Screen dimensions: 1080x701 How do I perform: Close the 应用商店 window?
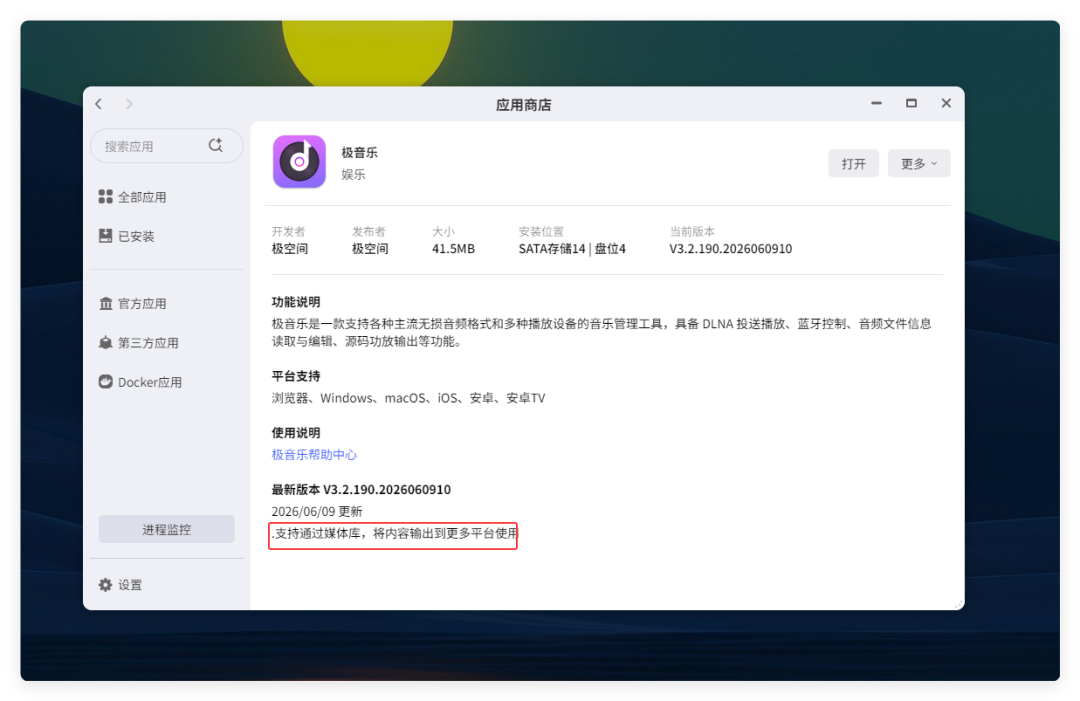(x=946, y=103)
